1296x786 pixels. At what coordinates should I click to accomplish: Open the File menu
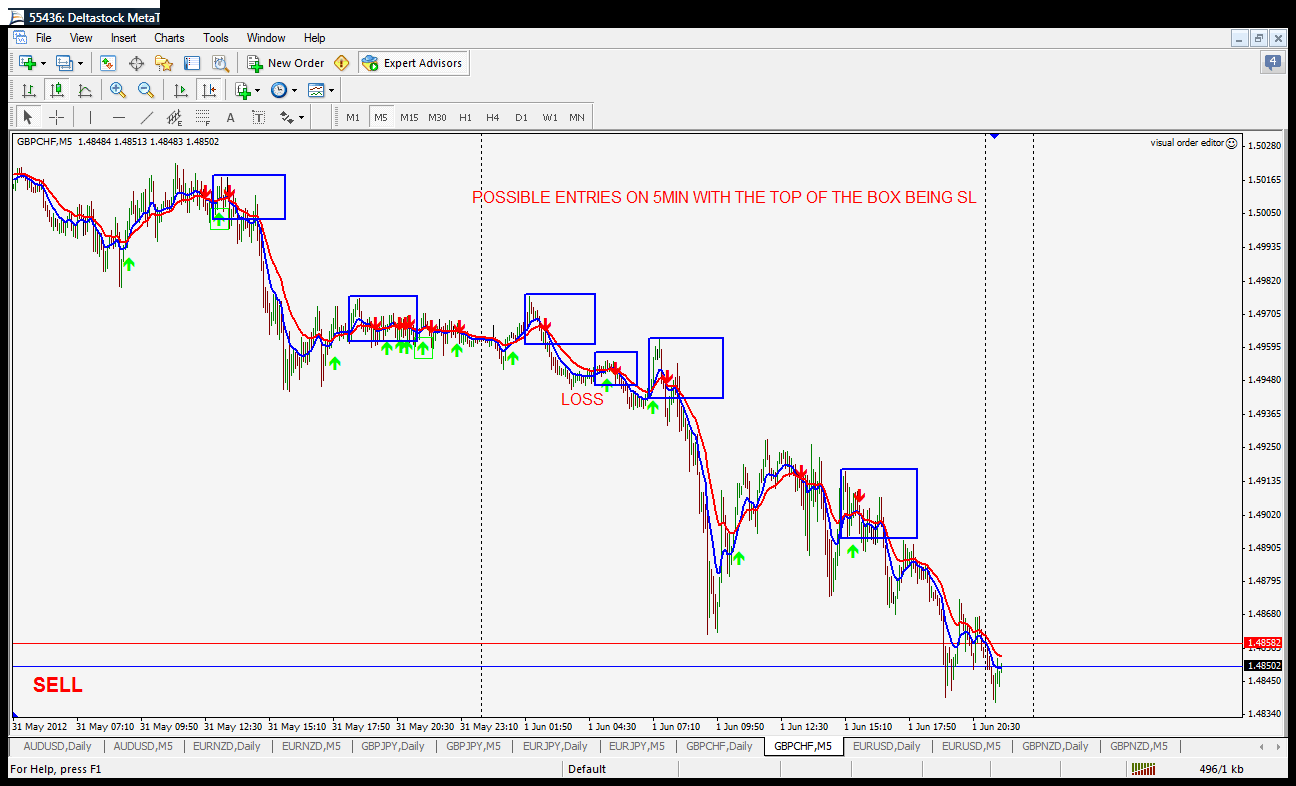[43, 38]
